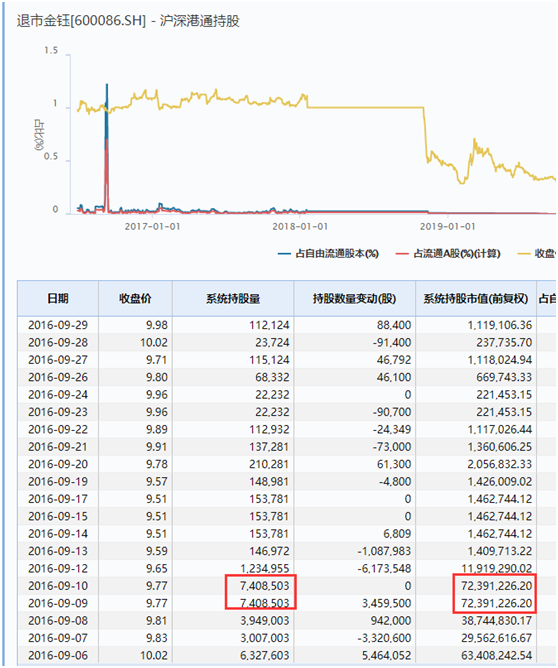Select the 2016-09-23 date cell

click(x=58, y=412)
